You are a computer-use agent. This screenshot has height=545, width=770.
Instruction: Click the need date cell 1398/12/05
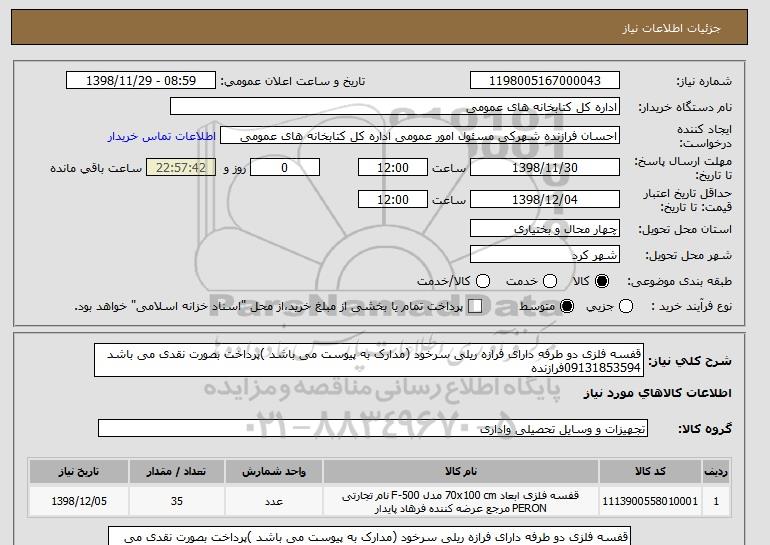point(79,501)
